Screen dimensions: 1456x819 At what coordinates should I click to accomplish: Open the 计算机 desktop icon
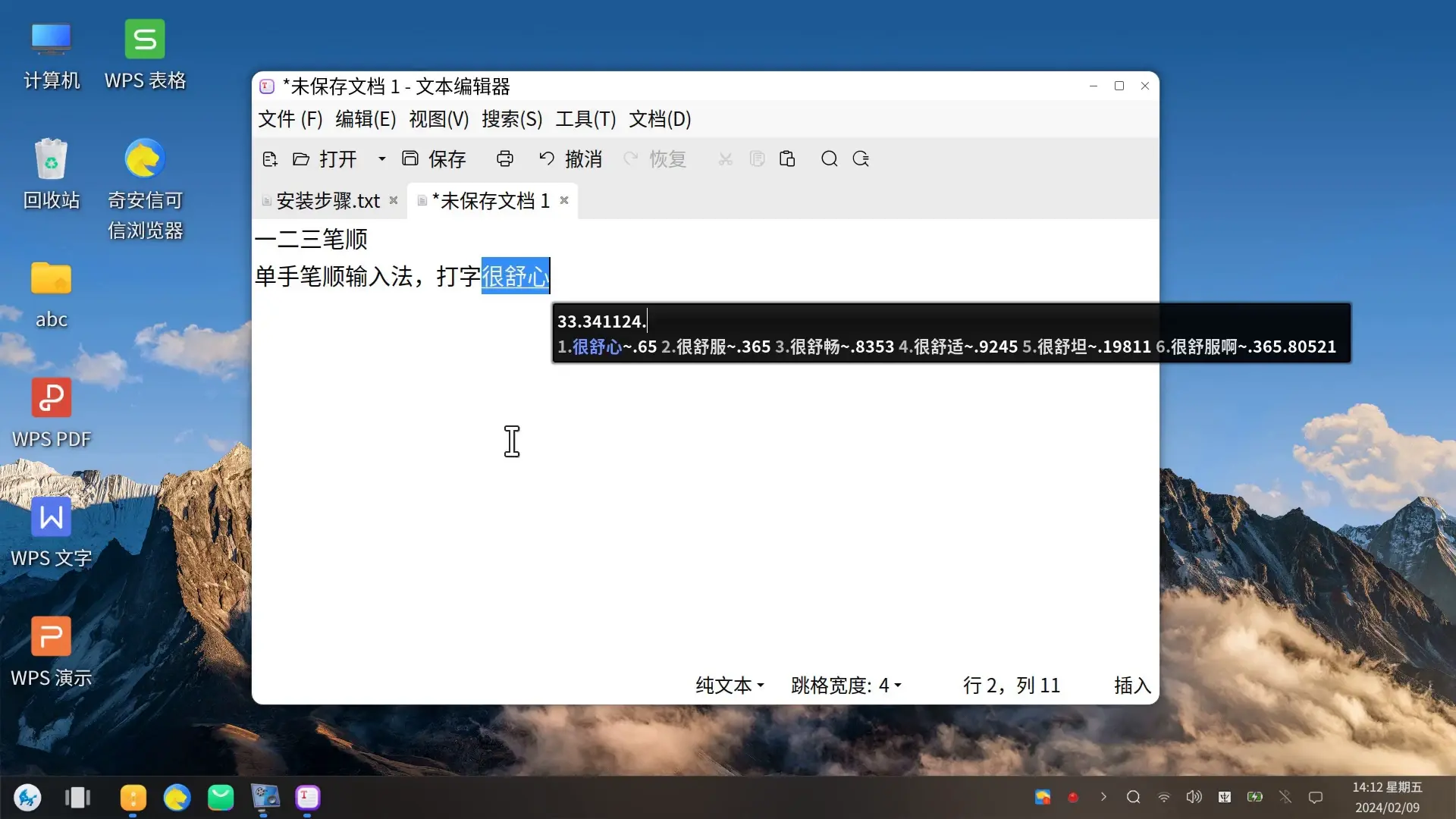point(51,57)
